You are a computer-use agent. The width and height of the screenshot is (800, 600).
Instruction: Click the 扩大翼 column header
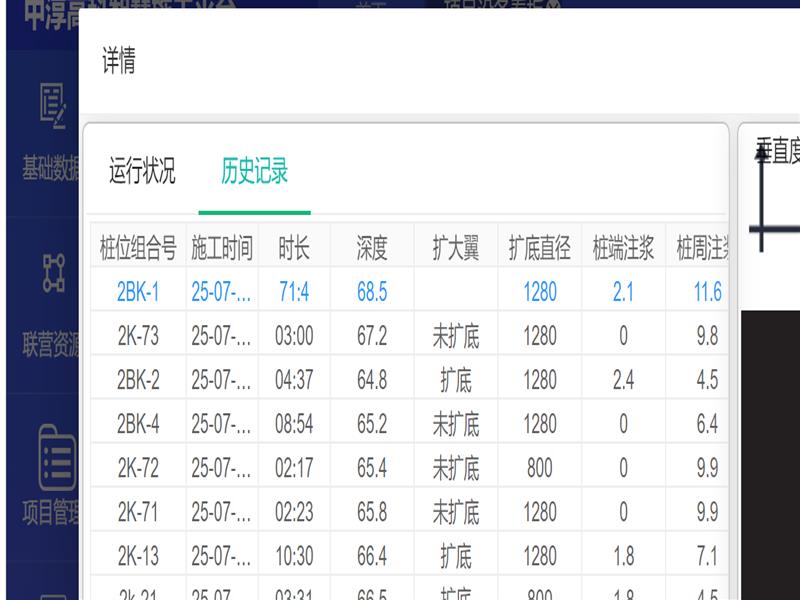pos(455,248)
